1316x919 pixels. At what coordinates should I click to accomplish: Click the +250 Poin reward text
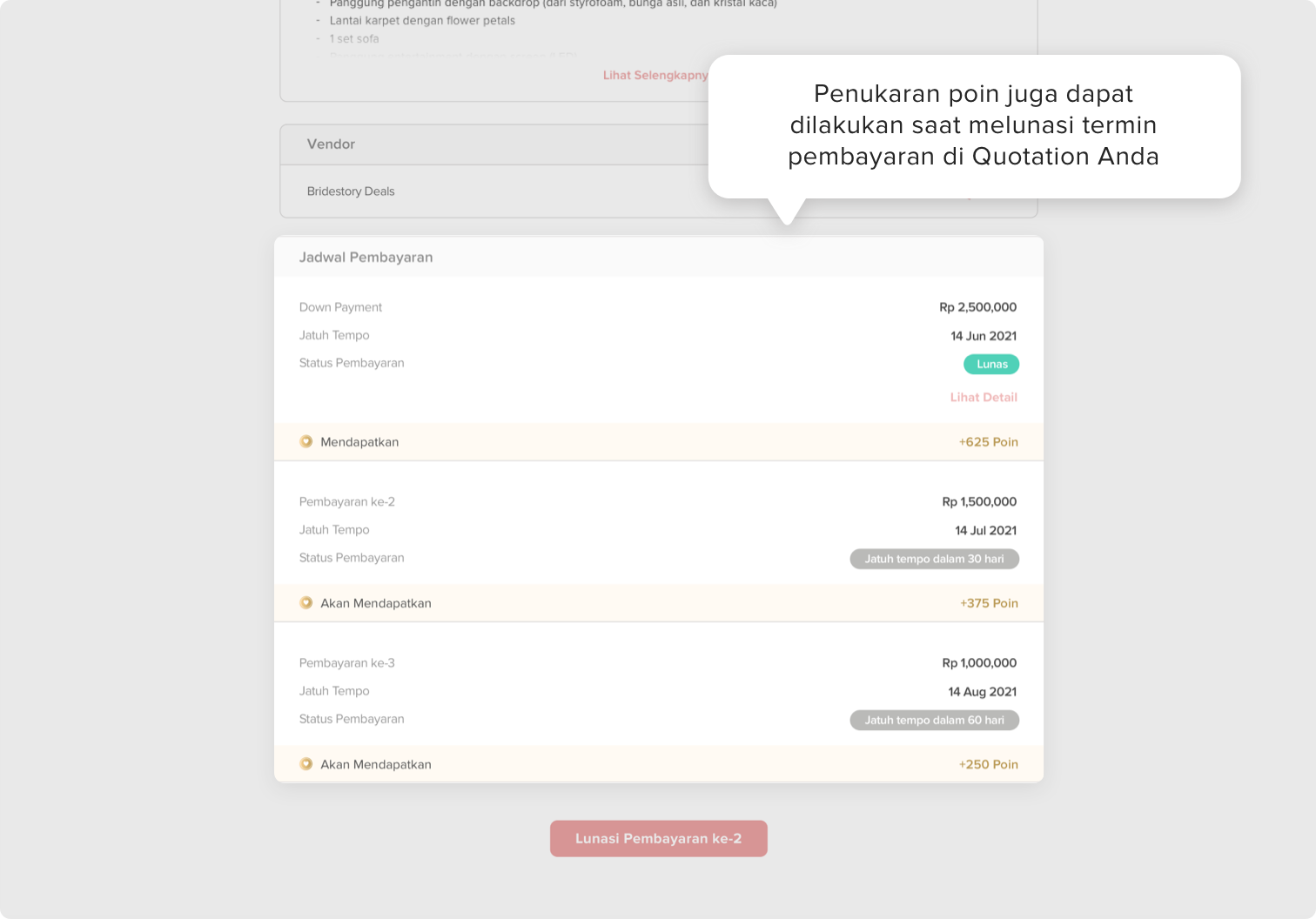(x=988, y=764)
